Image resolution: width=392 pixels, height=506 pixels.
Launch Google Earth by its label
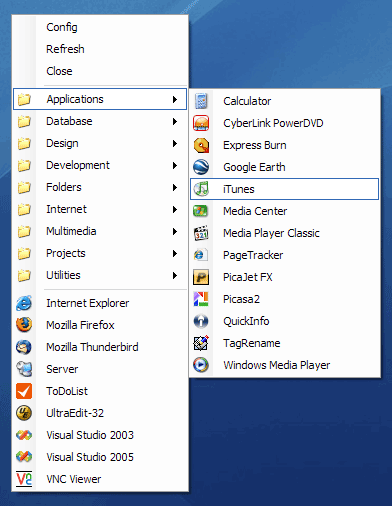click(254, 167)
